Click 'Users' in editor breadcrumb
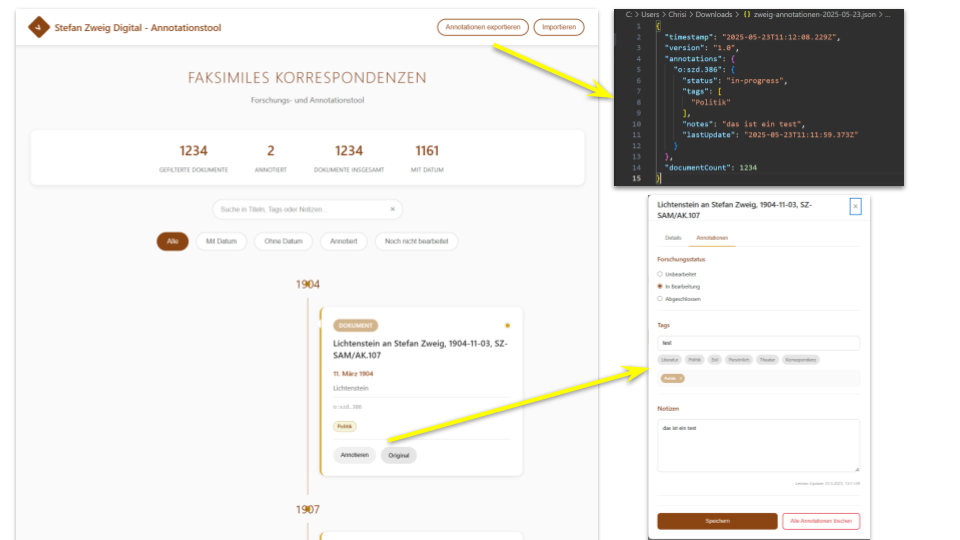The image size is (960, 540). pyautogui.click(x=650, y=14)
